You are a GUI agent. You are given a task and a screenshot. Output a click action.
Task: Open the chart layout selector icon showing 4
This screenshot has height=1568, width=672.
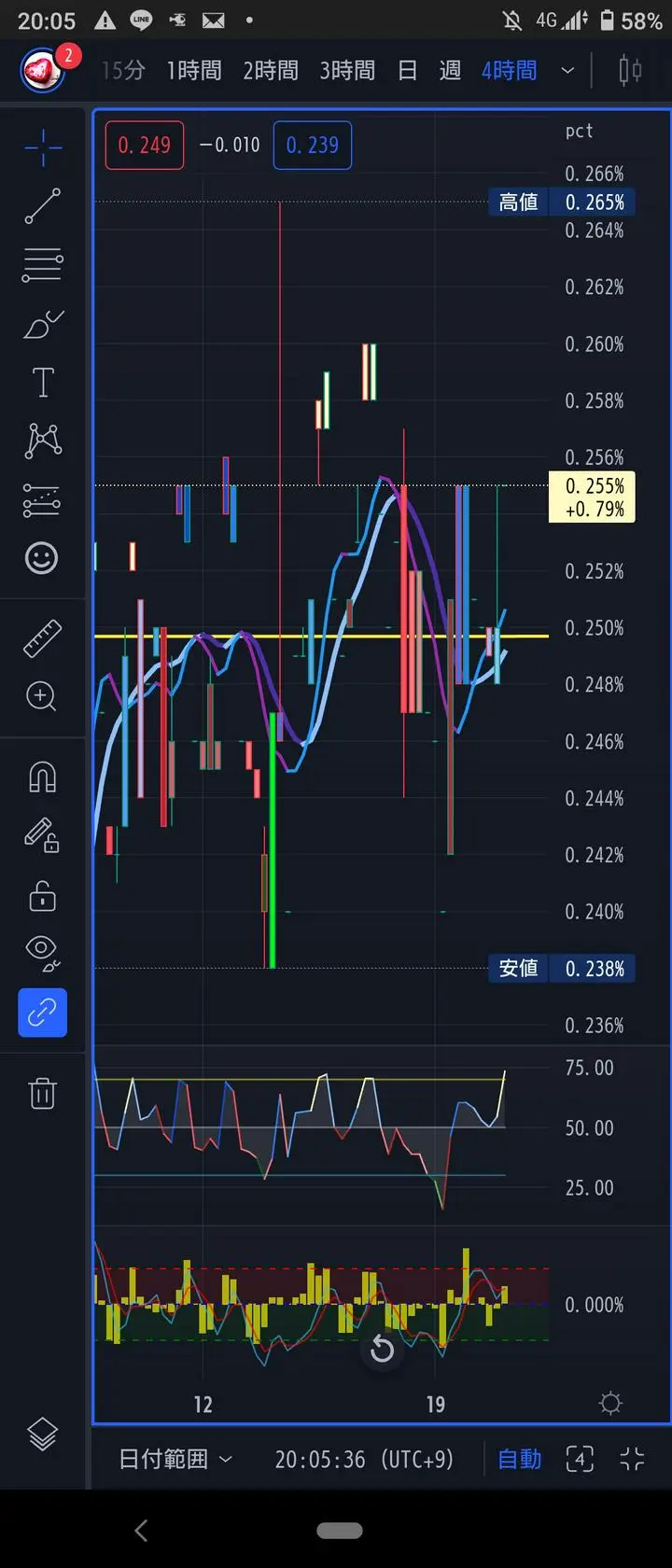[580, 1459]
